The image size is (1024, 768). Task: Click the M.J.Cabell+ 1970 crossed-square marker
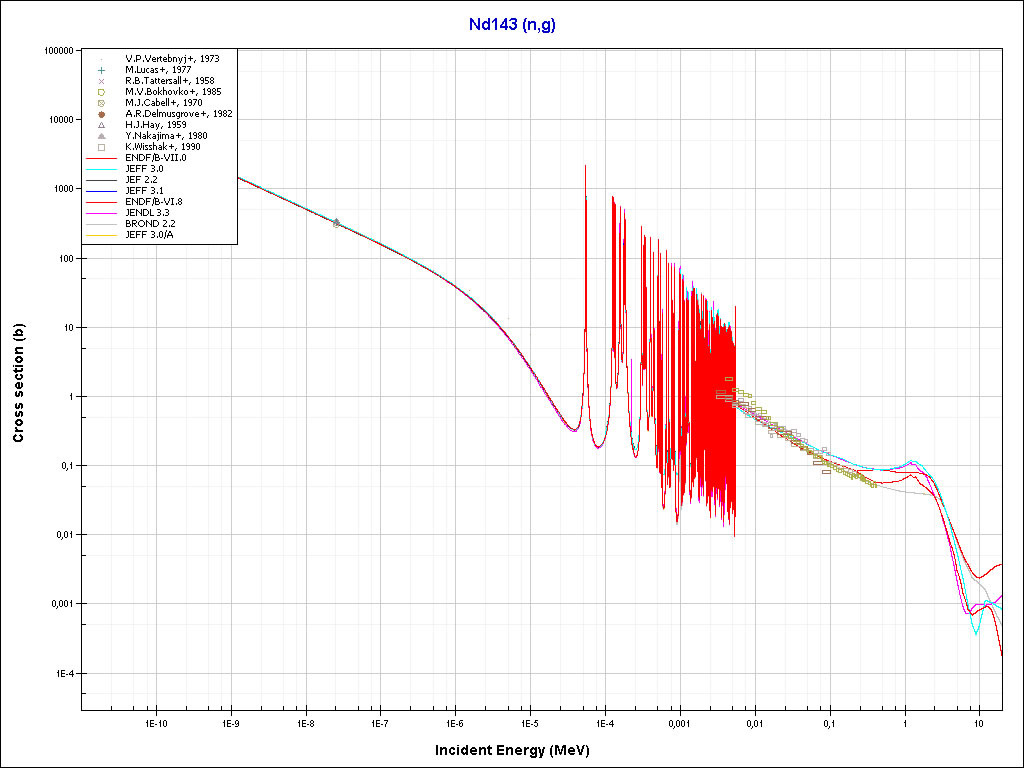(102, 103)
